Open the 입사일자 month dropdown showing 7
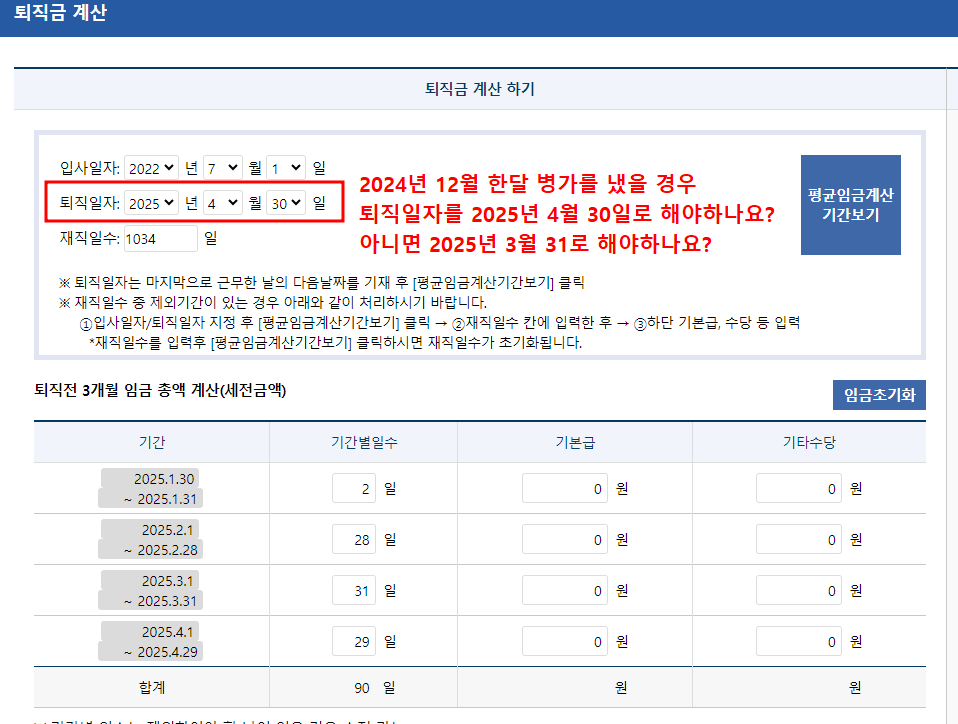The width and height of the screenshot is (958, 724). tap(222, 167)
